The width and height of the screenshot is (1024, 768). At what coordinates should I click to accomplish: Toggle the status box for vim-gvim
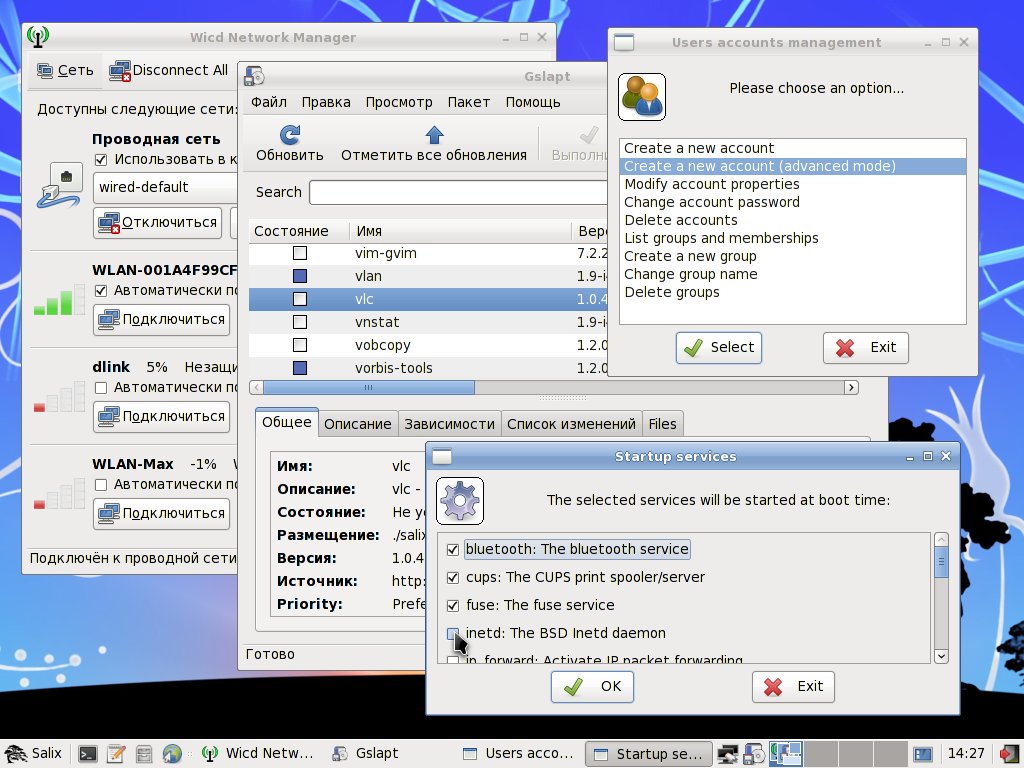pyautogui.click(x=300, y=253)
